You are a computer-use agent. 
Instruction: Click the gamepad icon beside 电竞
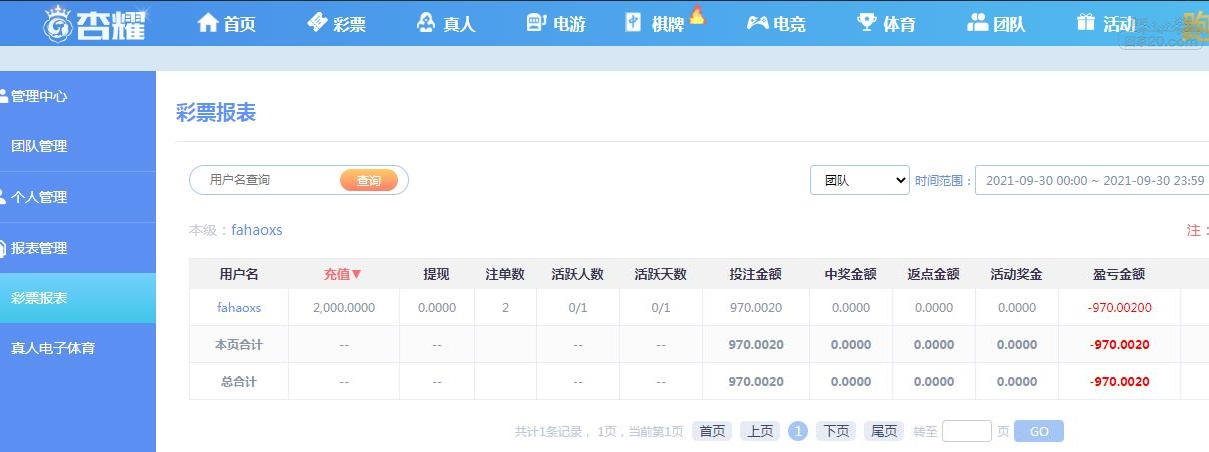[x=757, y=22]
